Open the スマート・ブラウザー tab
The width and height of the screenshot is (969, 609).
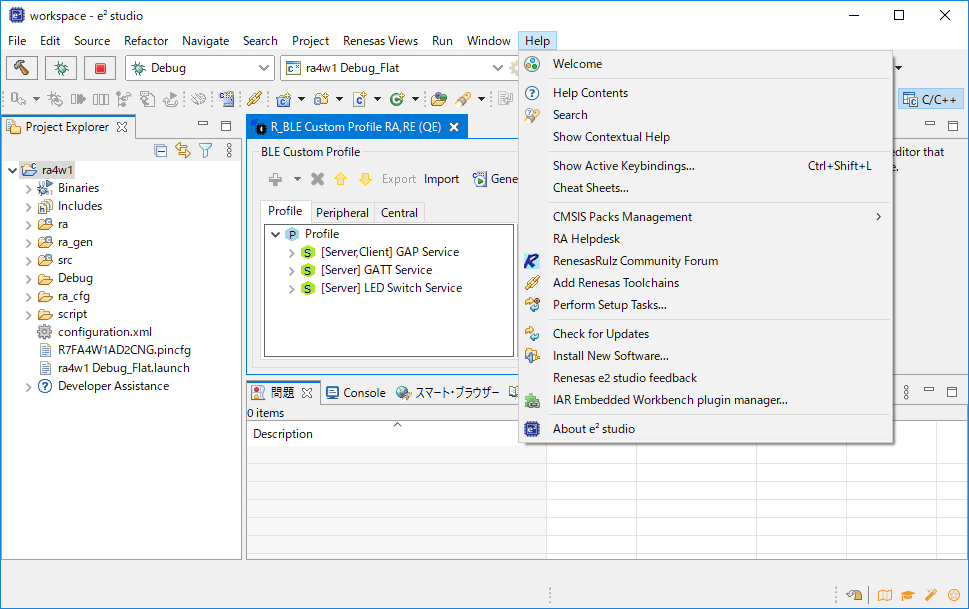(x=447, y=393)
